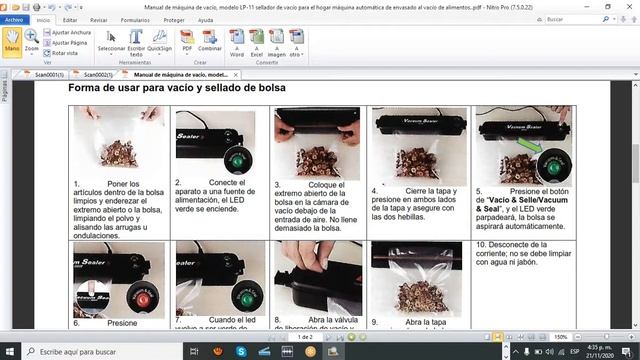Open Task View on the taskbar
640x360 pixels.
[194, 351]
